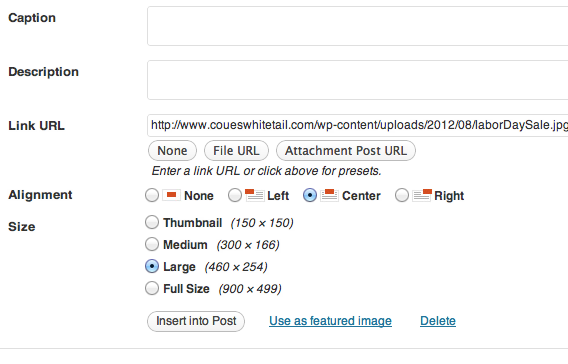The image size is (568, 364).
Task: Click the None link preset button
Action: click(172, 151)
